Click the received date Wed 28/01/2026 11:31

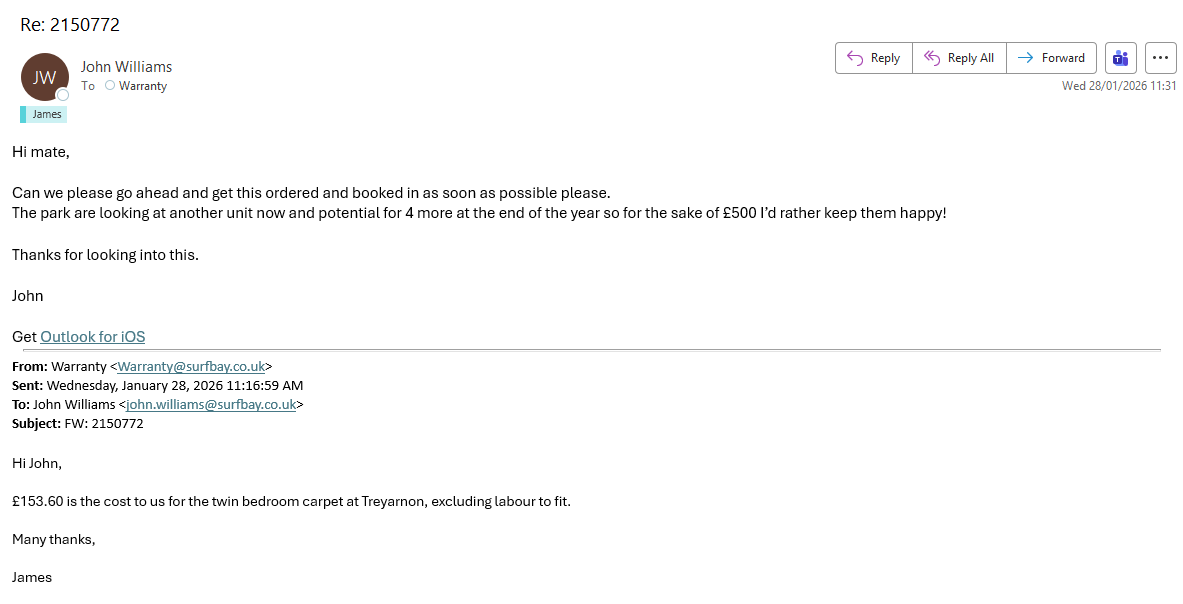click(1118, 86)
